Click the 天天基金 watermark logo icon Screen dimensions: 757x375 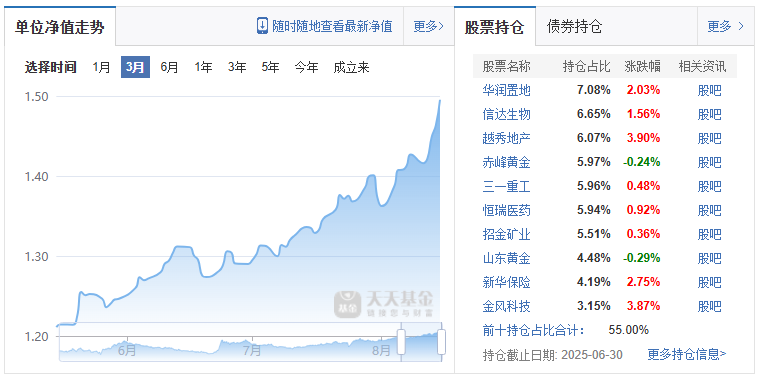coord(347,304)
